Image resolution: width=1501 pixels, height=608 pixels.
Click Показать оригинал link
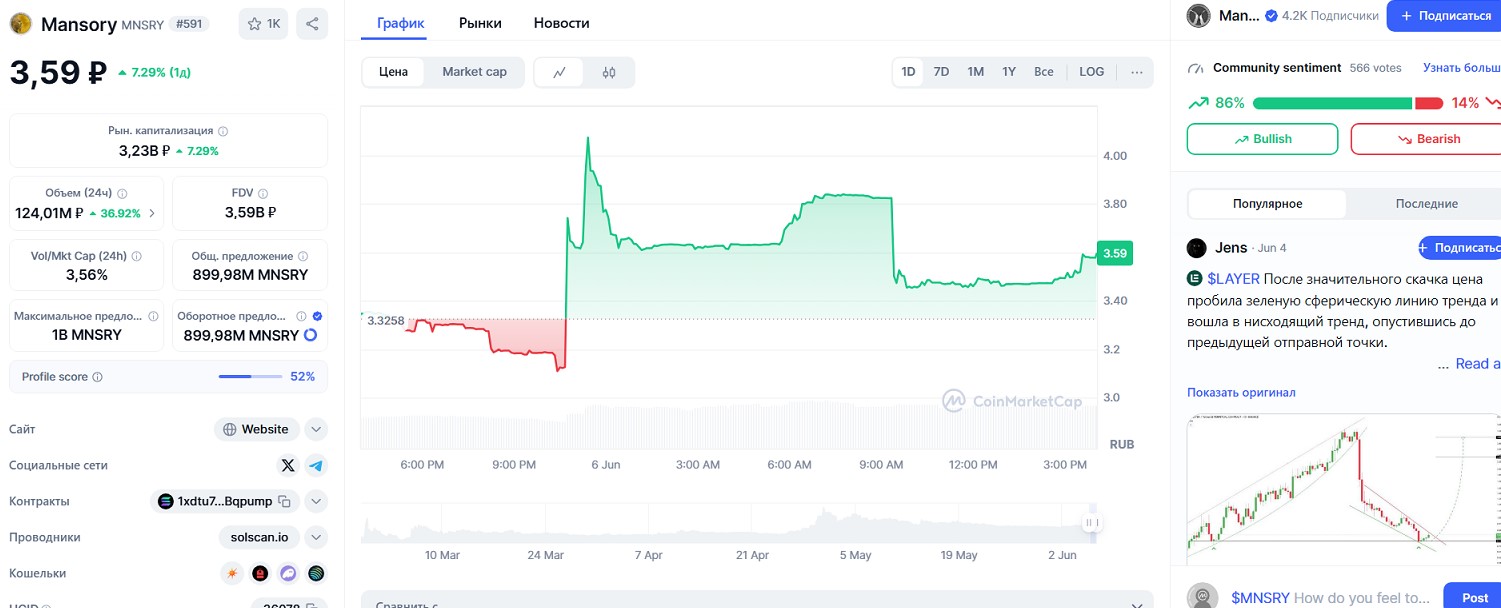1241,392
